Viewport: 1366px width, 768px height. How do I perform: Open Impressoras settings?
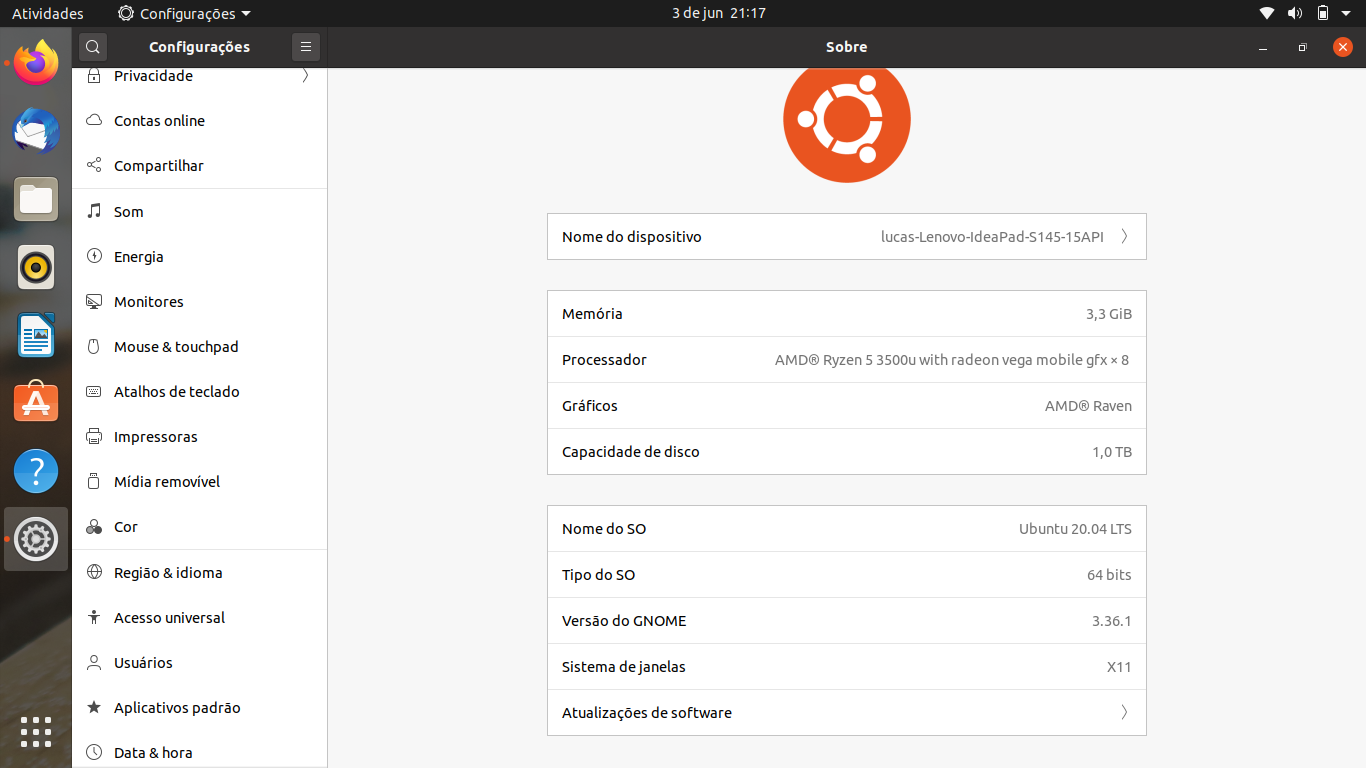200,437
